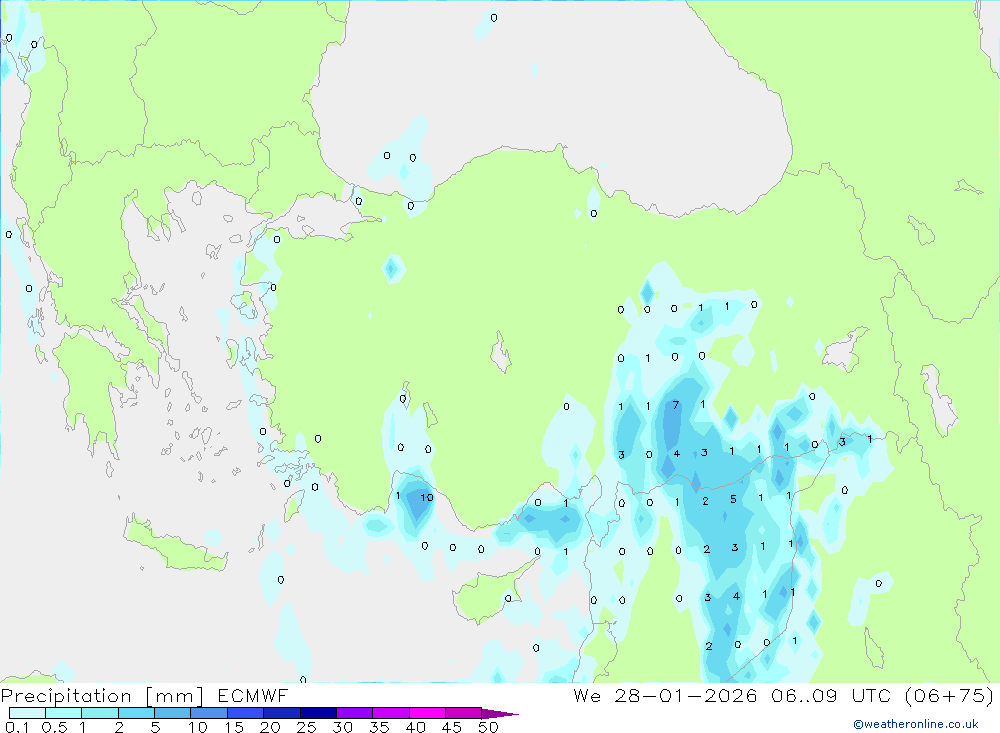Click the 'Precipitation' title word
Screen dimensions: 1000x733
click(66, 695)
